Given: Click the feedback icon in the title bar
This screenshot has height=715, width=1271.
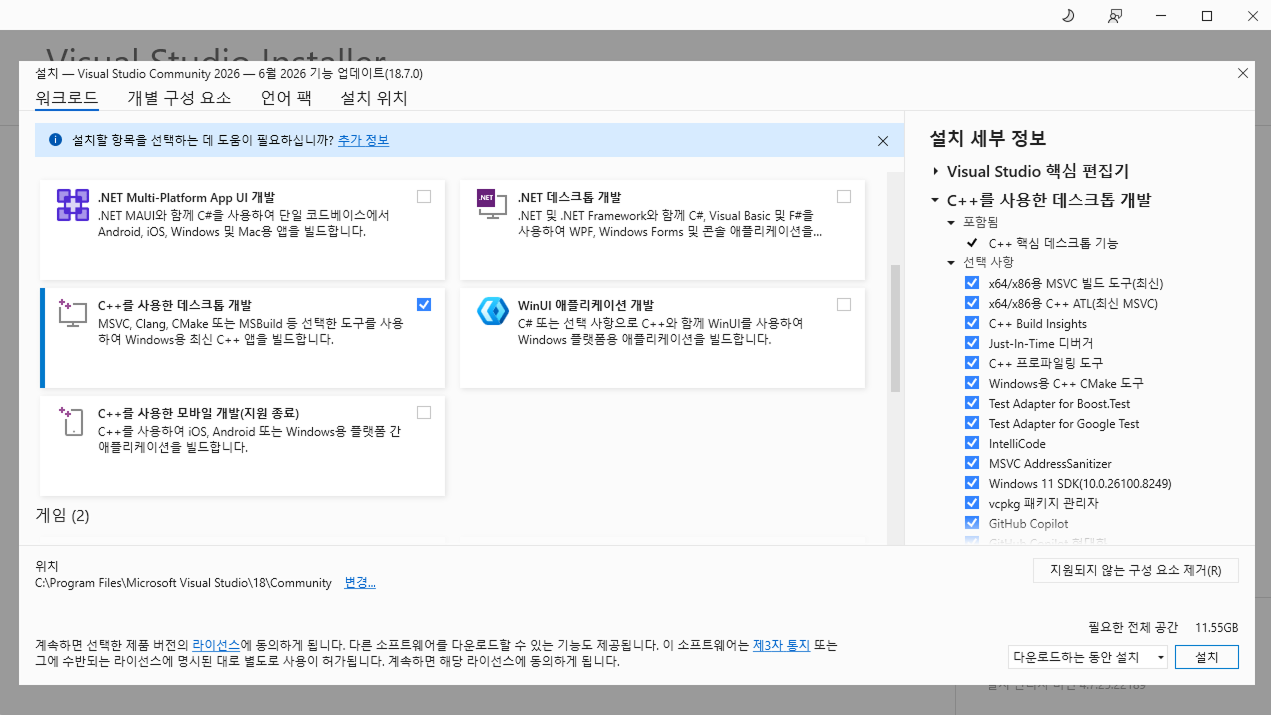Looking at the screenshot, I should (1115, 15).
